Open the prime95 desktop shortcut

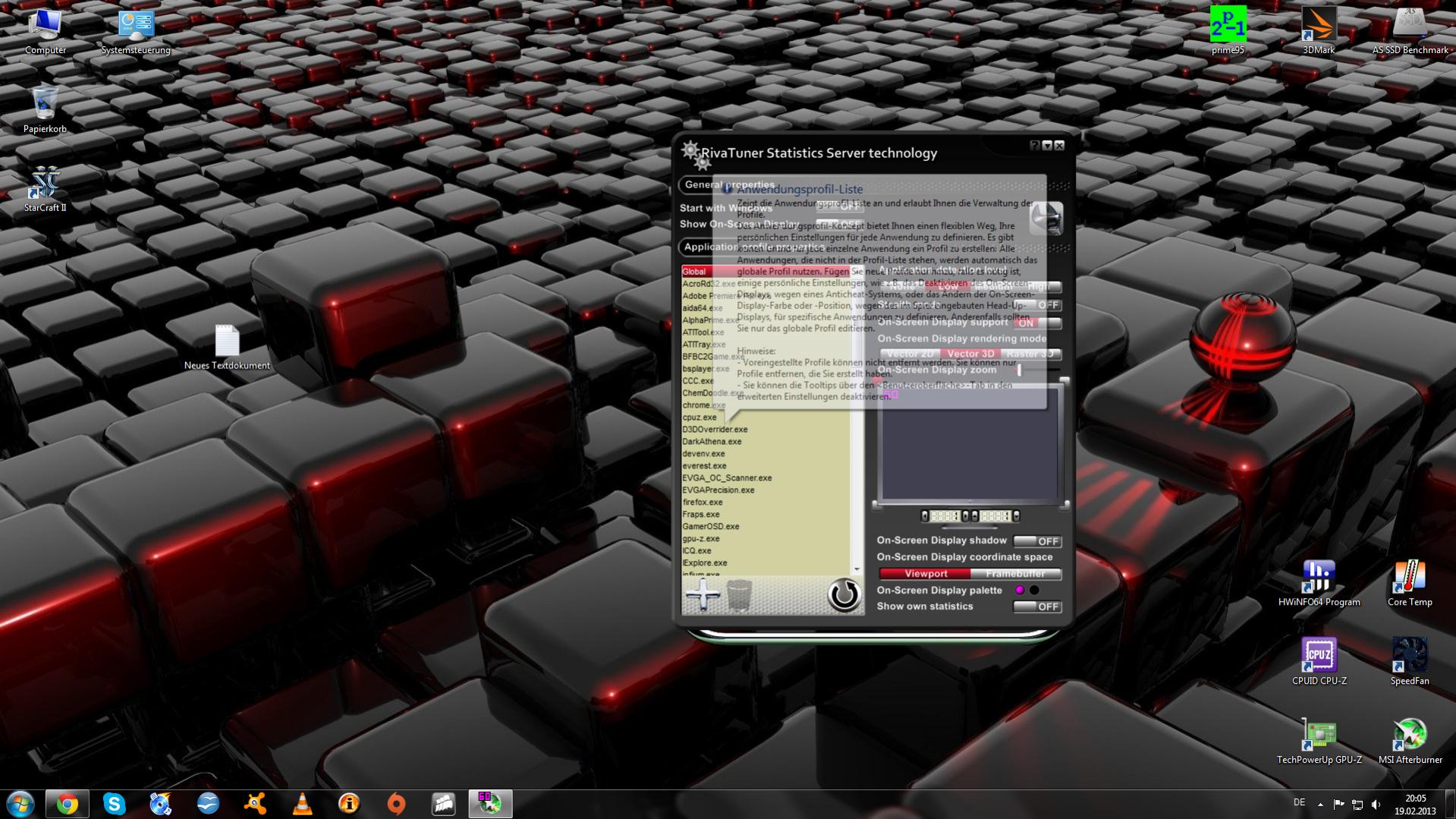pyautogui.click(x=1228, y=31)
